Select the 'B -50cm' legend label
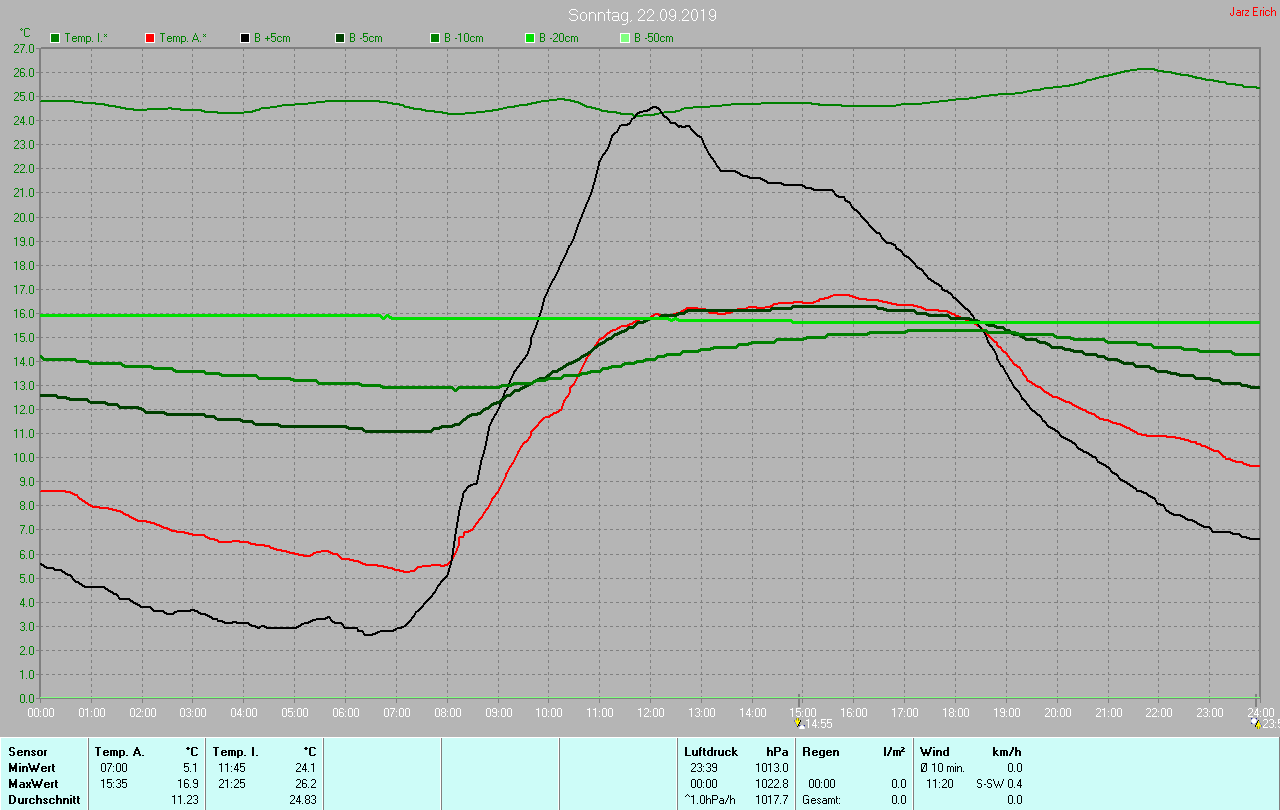 pyautogui.click(x=654, y=38)
